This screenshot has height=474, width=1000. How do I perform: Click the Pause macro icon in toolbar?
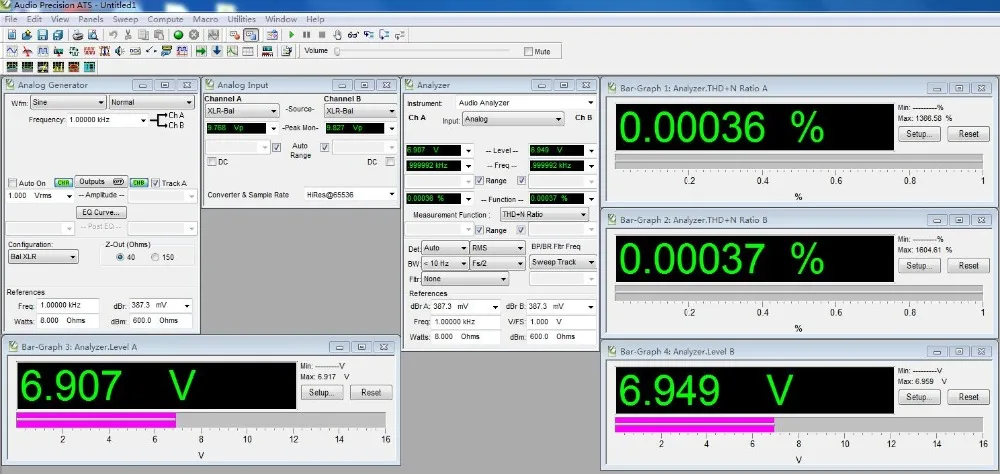coord(307,35)
